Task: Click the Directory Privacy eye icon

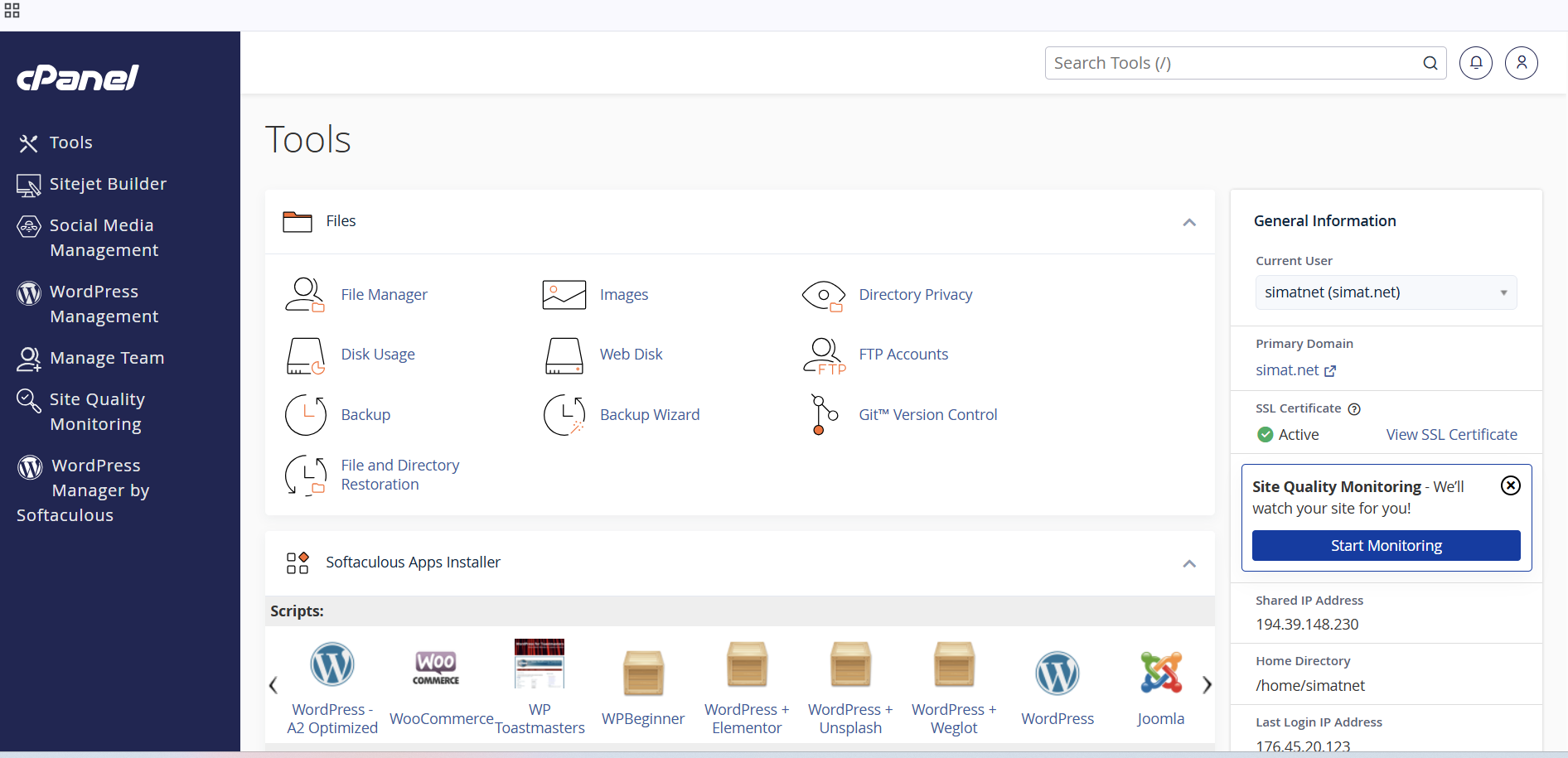Action: pyautogui.click(x=823, y=295)
